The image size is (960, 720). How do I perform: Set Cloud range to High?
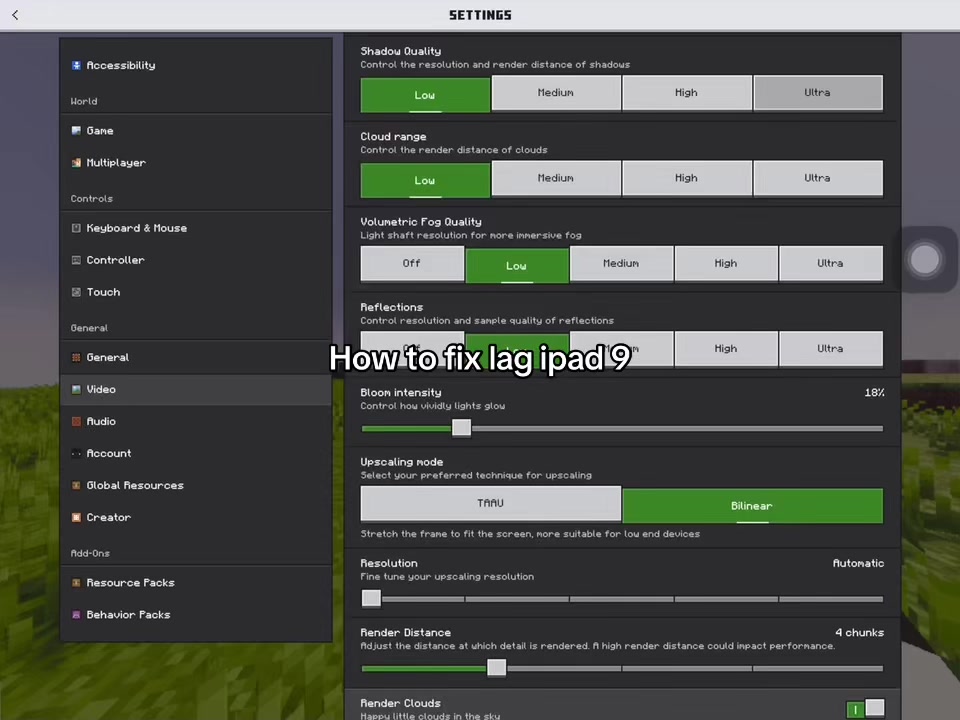(686, 178)
